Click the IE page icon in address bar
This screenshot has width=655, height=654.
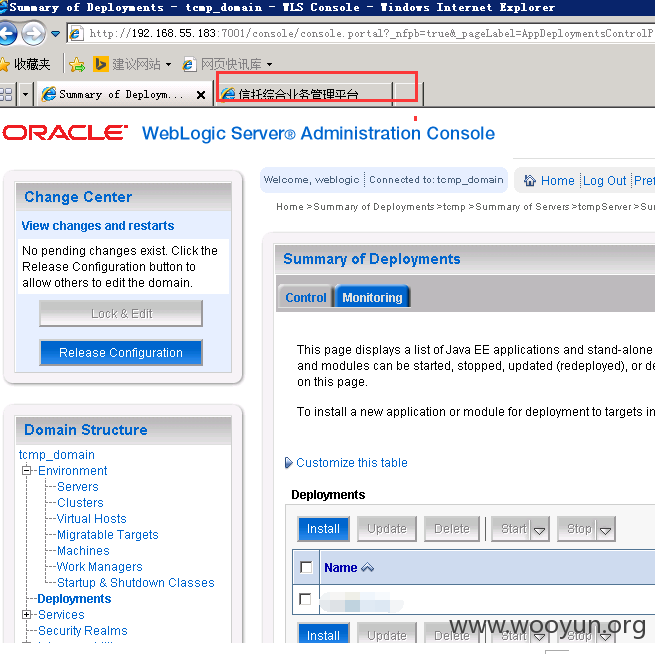76,33
